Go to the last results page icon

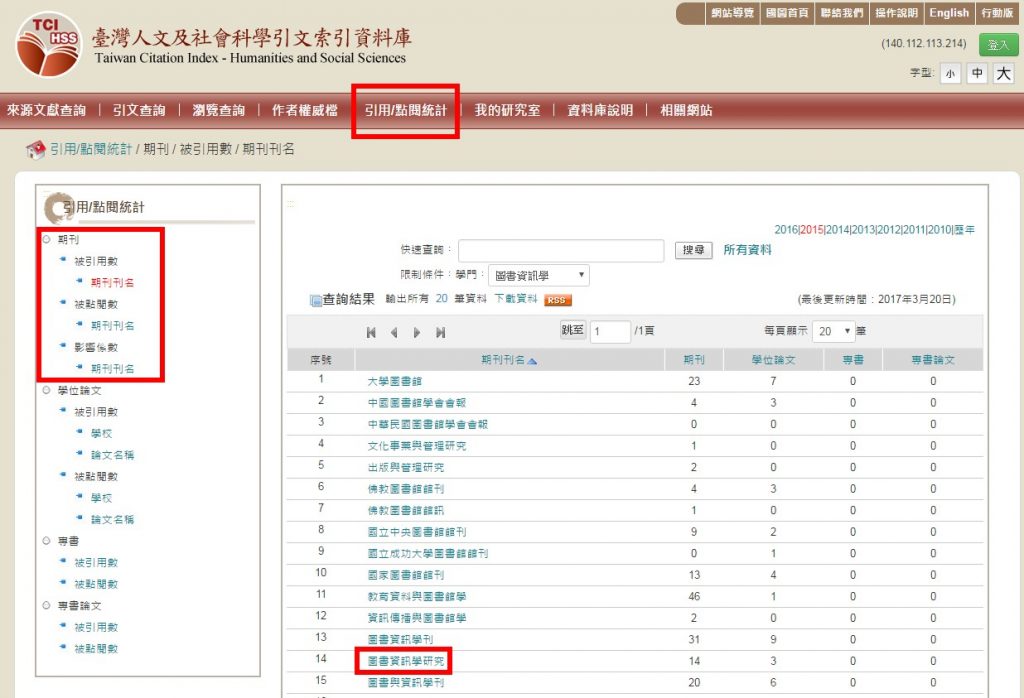tap(441, 332)
